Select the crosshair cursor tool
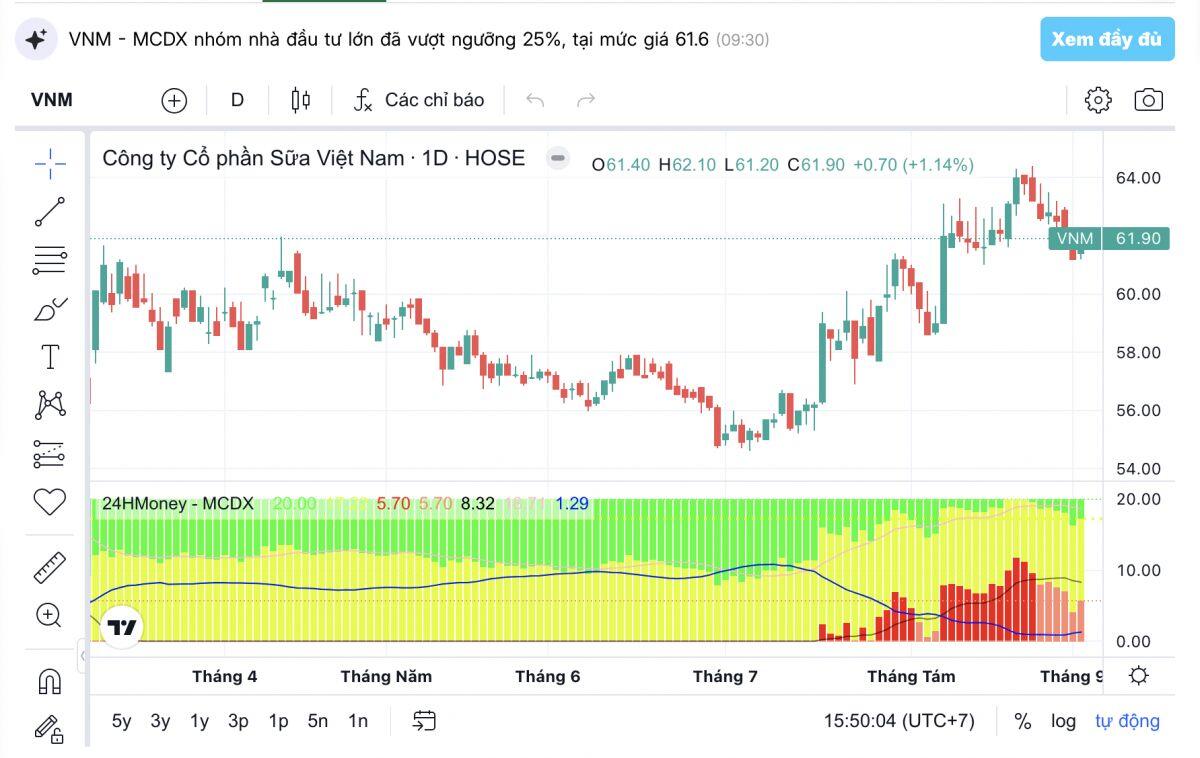This screenshot has width=1200, height=758. pos(50,163)
